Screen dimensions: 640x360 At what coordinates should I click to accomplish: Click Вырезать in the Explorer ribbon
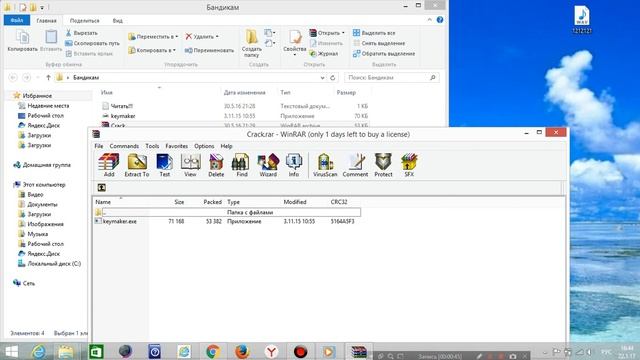[82, 33]
